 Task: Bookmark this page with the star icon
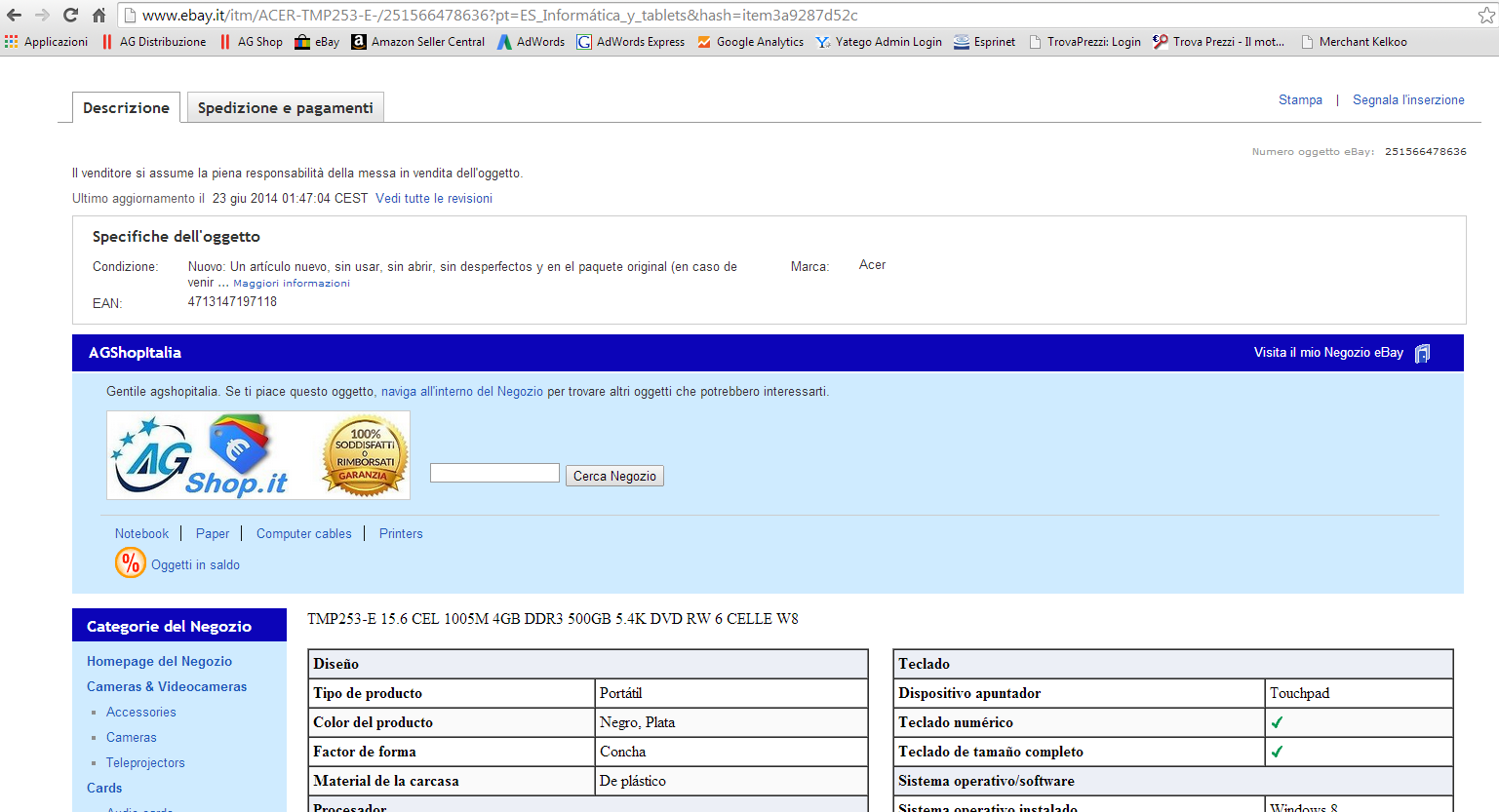(1486, 15)
